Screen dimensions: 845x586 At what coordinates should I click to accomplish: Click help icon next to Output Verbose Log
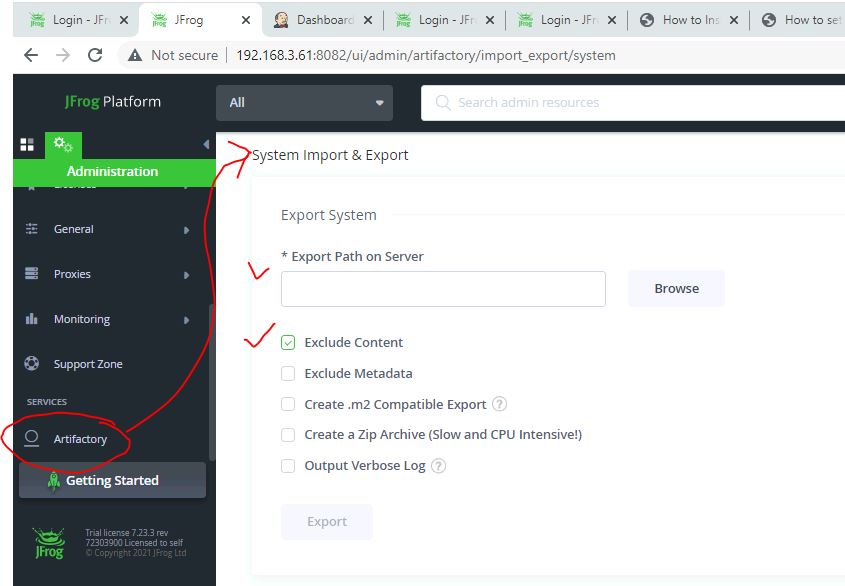(439, 466)
